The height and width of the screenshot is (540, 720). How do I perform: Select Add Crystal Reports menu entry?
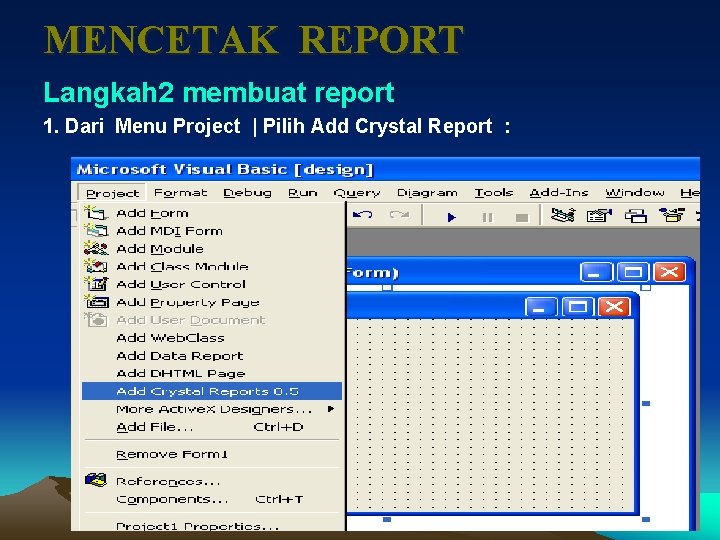click(x=212, y=391)
